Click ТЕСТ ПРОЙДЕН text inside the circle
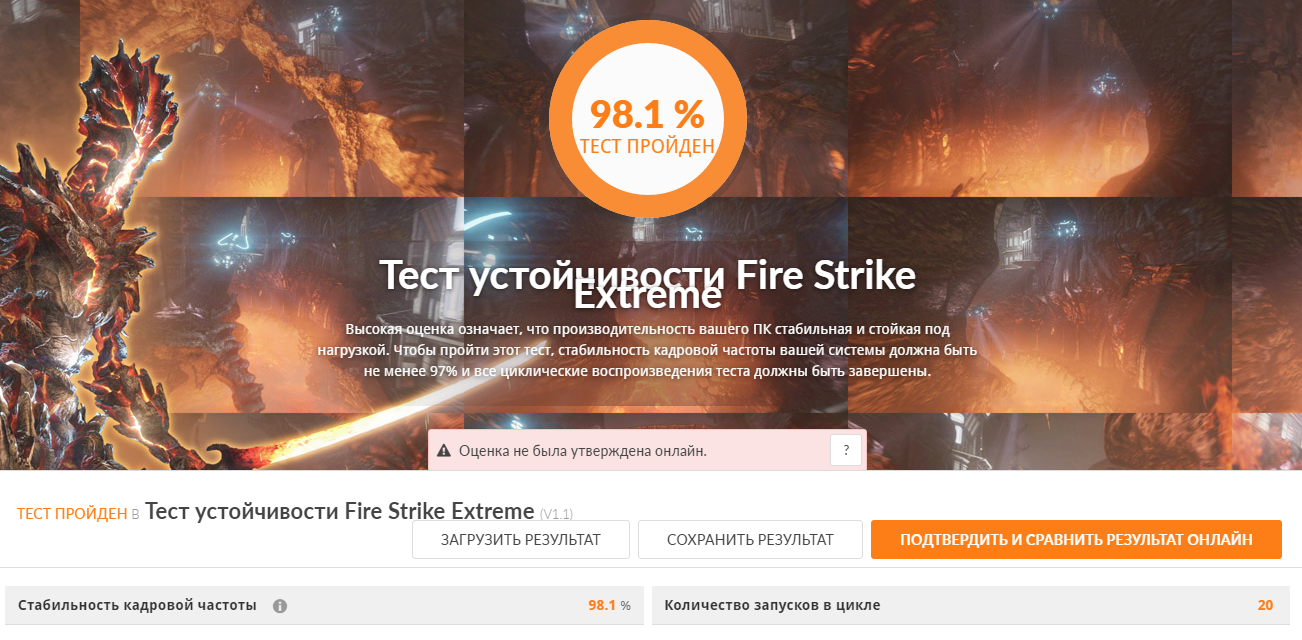1302x640 pixels. (648, 146)
